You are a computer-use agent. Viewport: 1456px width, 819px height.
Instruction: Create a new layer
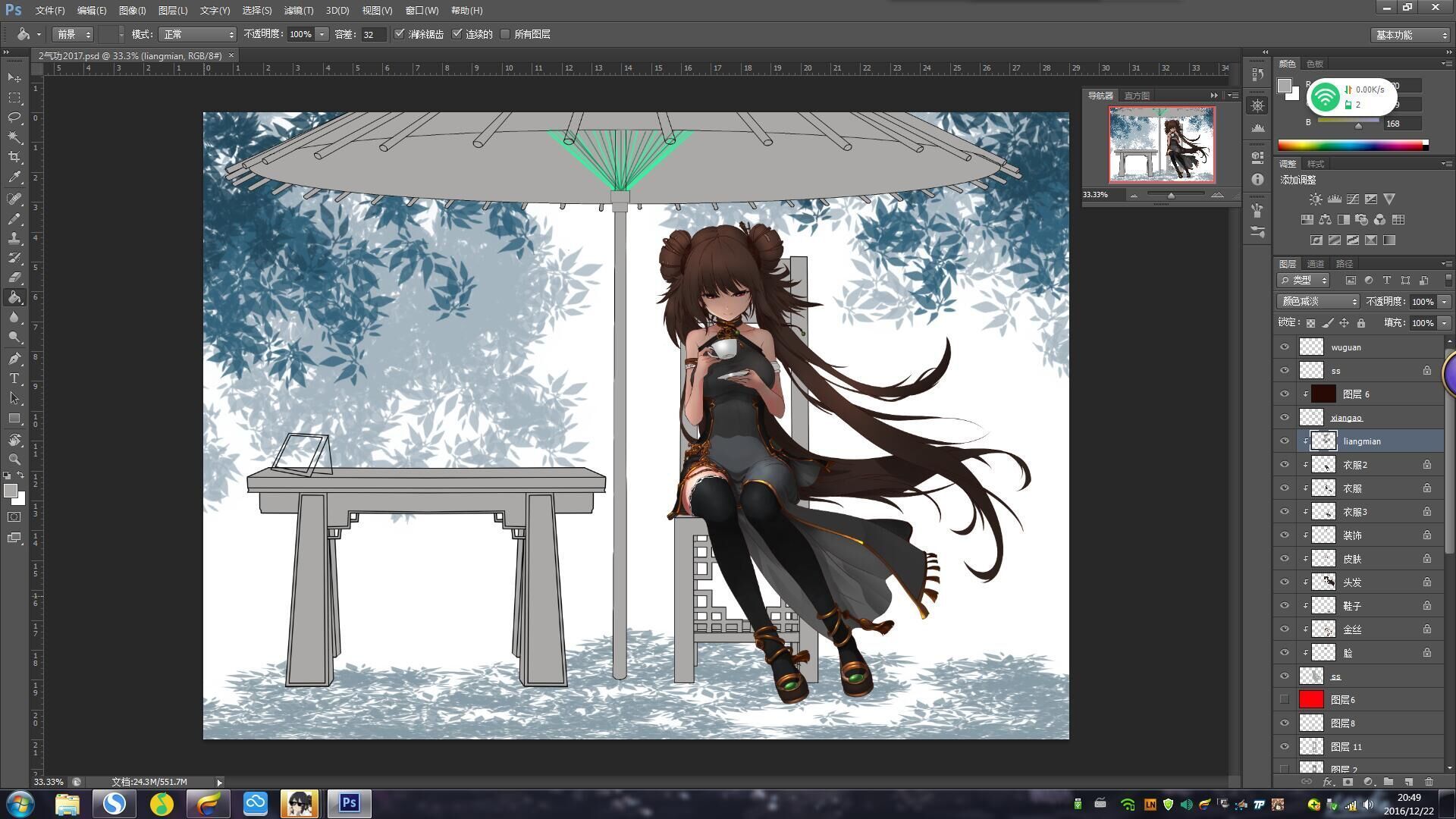[x=1408, y=782]
